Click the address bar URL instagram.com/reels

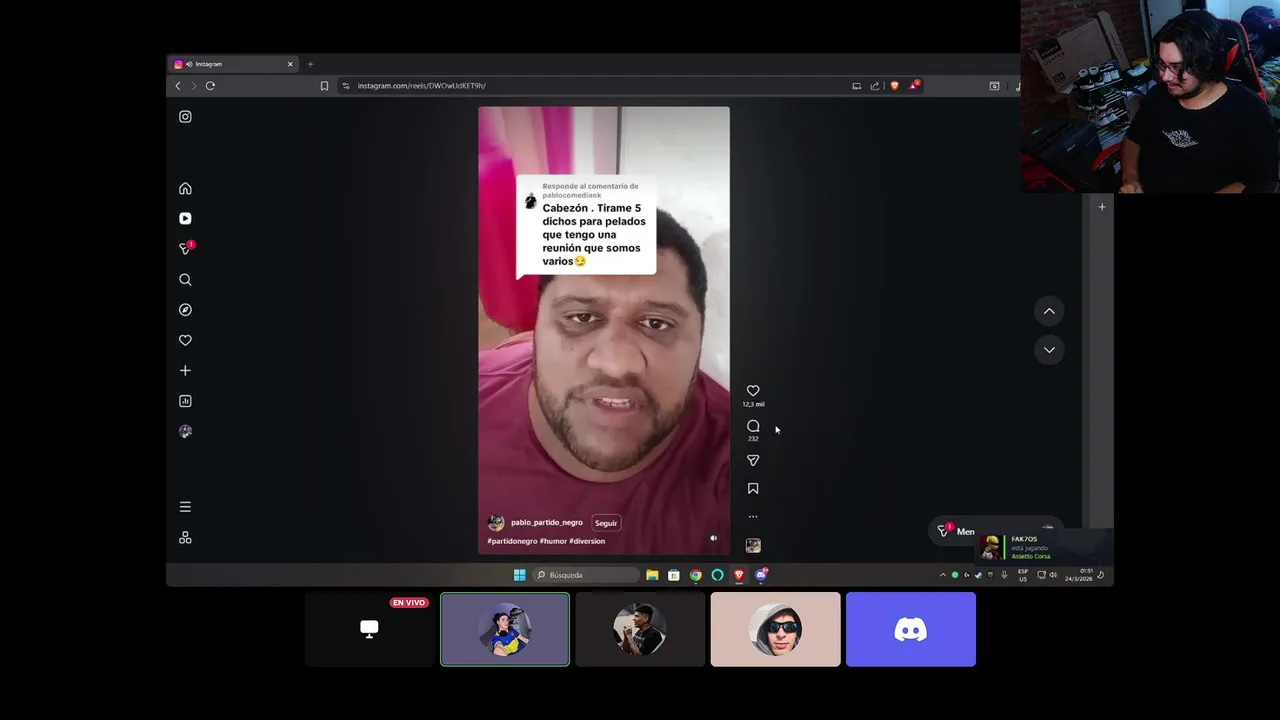(421, 86)
